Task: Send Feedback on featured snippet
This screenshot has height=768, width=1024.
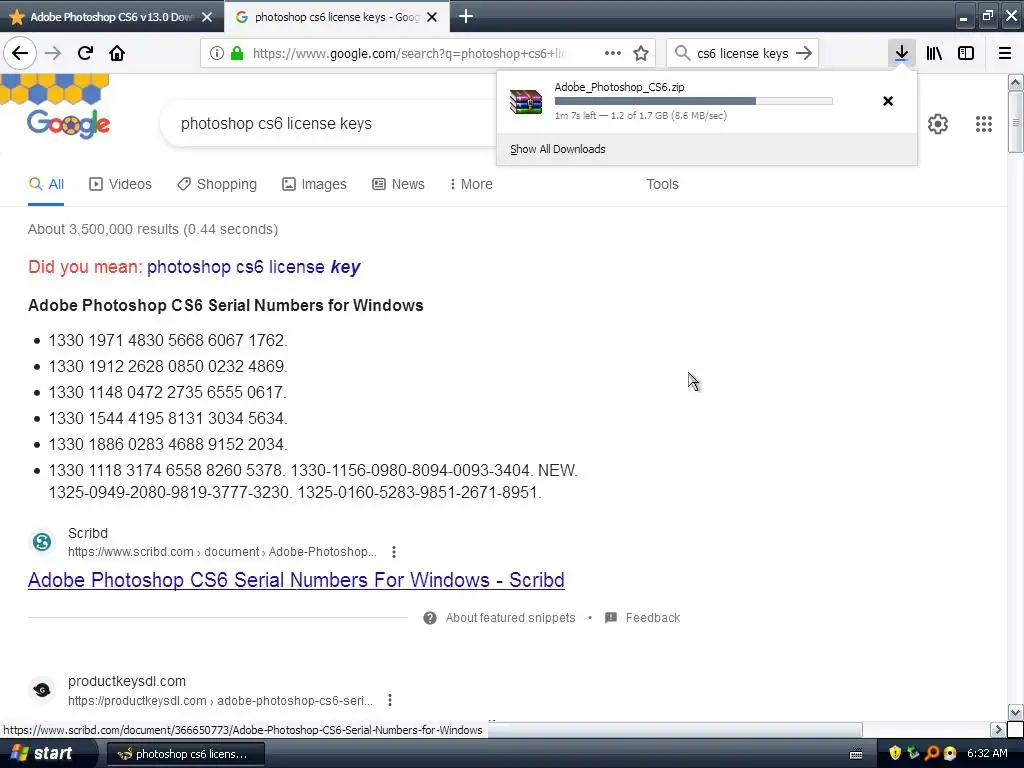Action: click(x=643, y=618)
